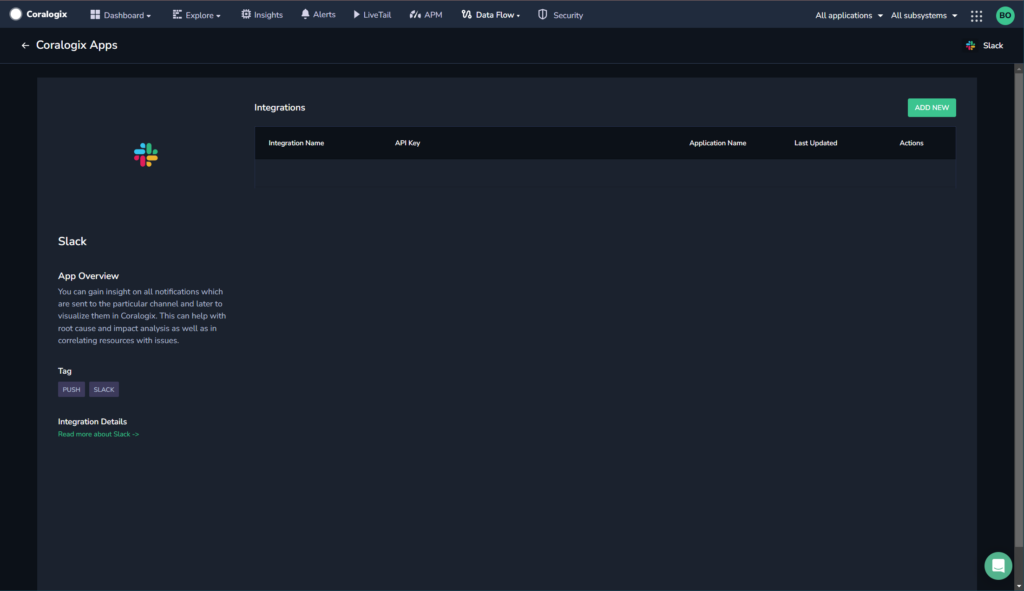The height and width of the screenshot is (591, 1024).
Task: Open the Security section
Action: pyautogui.click(x=560, y=14)
